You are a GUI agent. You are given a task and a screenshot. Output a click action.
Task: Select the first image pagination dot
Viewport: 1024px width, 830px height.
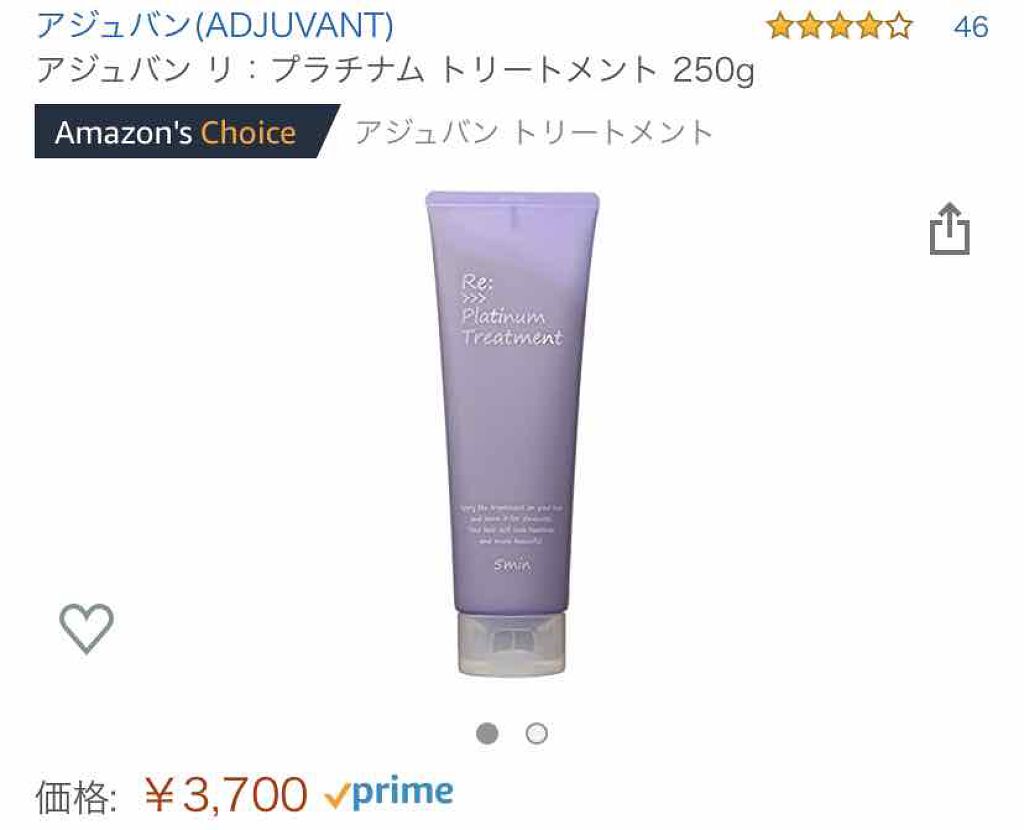pyautogui.click(x=487, y=733)
